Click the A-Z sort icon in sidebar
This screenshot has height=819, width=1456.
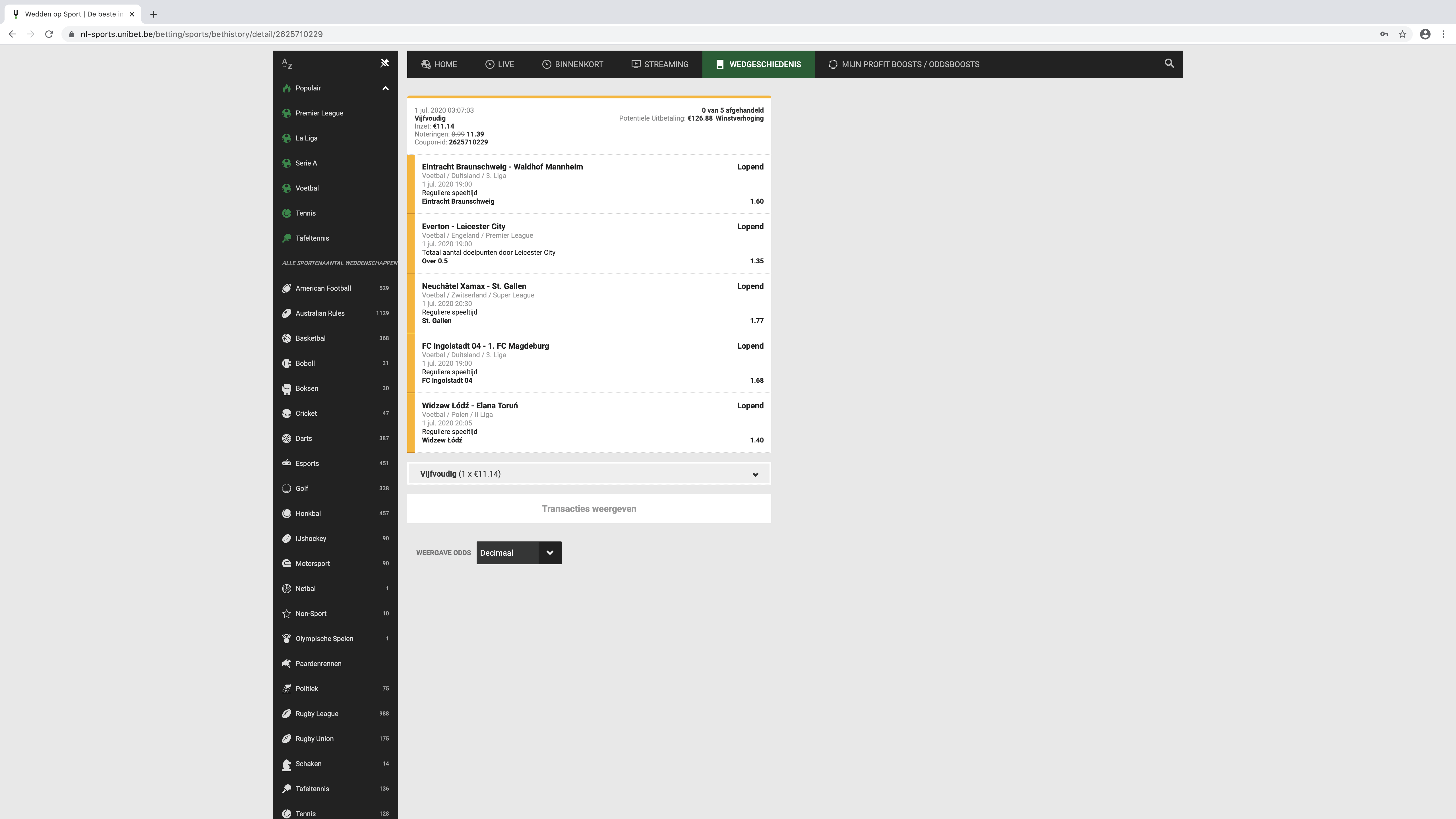(x=287, y=64)
